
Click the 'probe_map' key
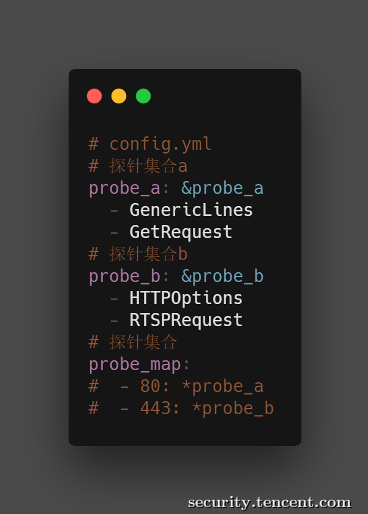pyautogui.click(x=135, y=365)
